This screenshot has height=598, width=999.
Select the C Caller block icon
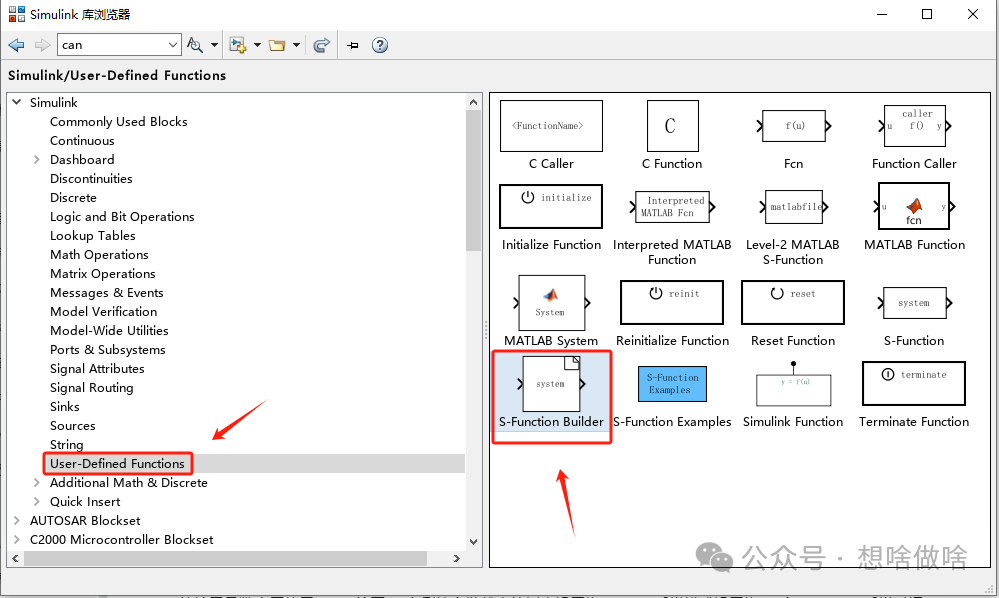(x=551, y=126)
